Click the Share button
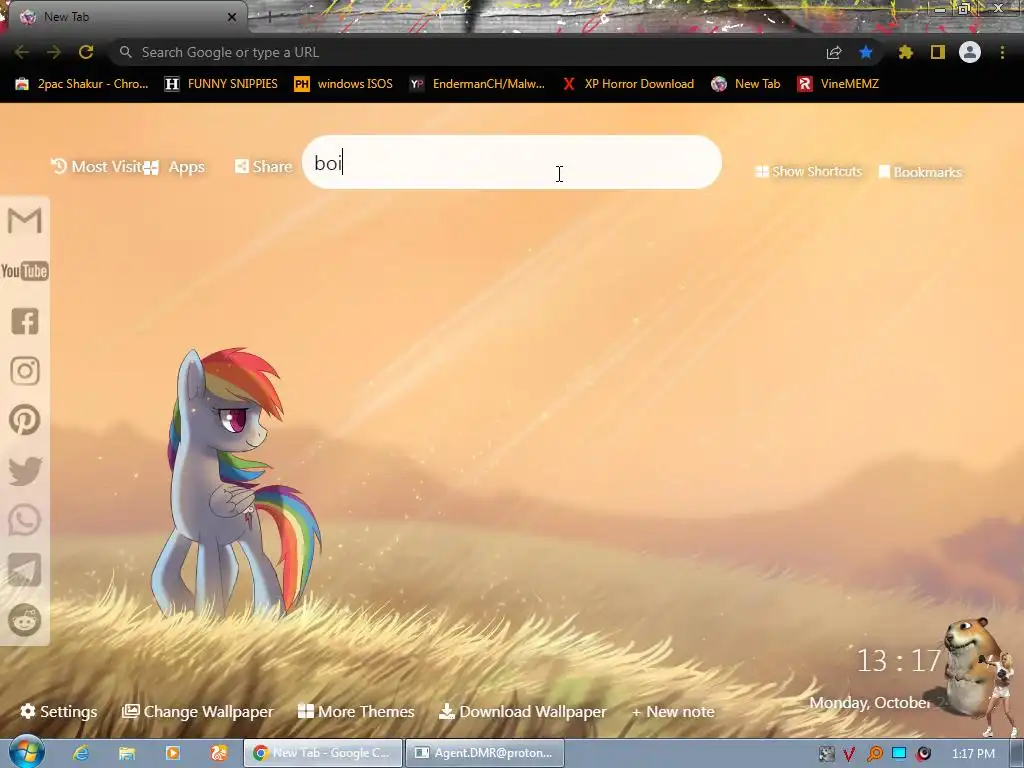 [263, 167]
